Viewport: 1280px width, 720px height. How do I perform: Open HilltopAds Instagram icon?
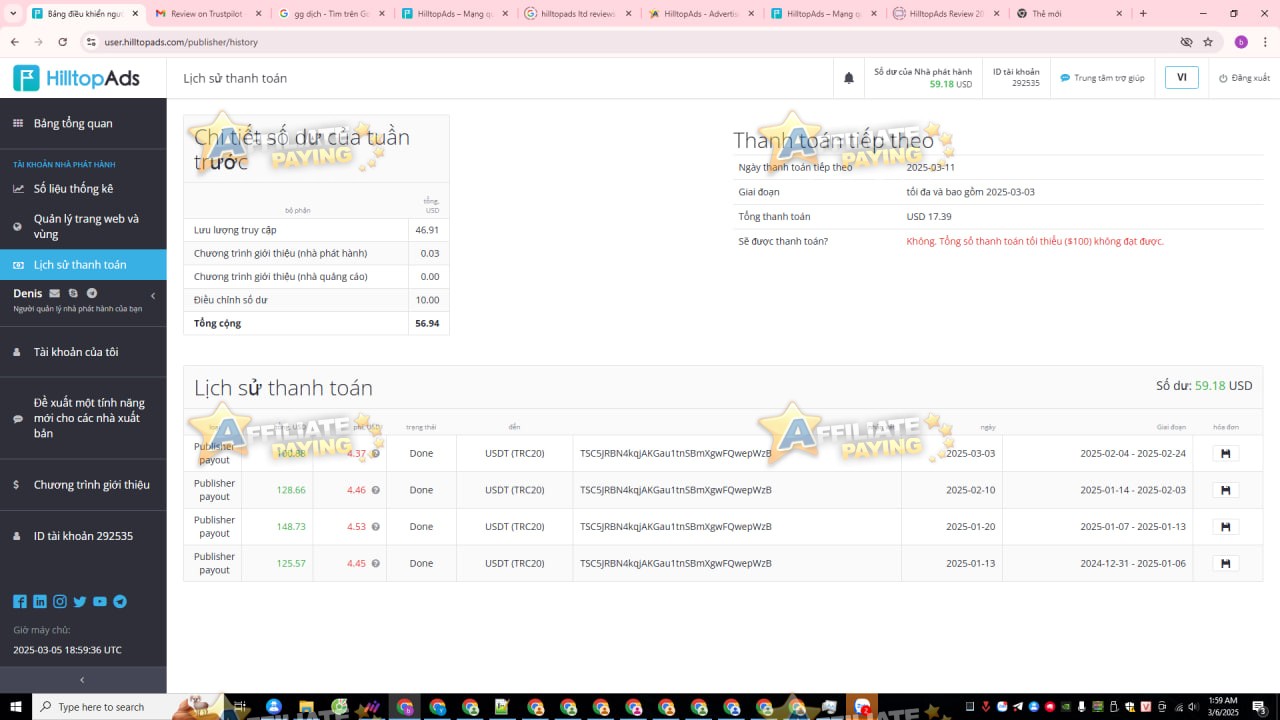pyautogui.click(x=60, y=601)
